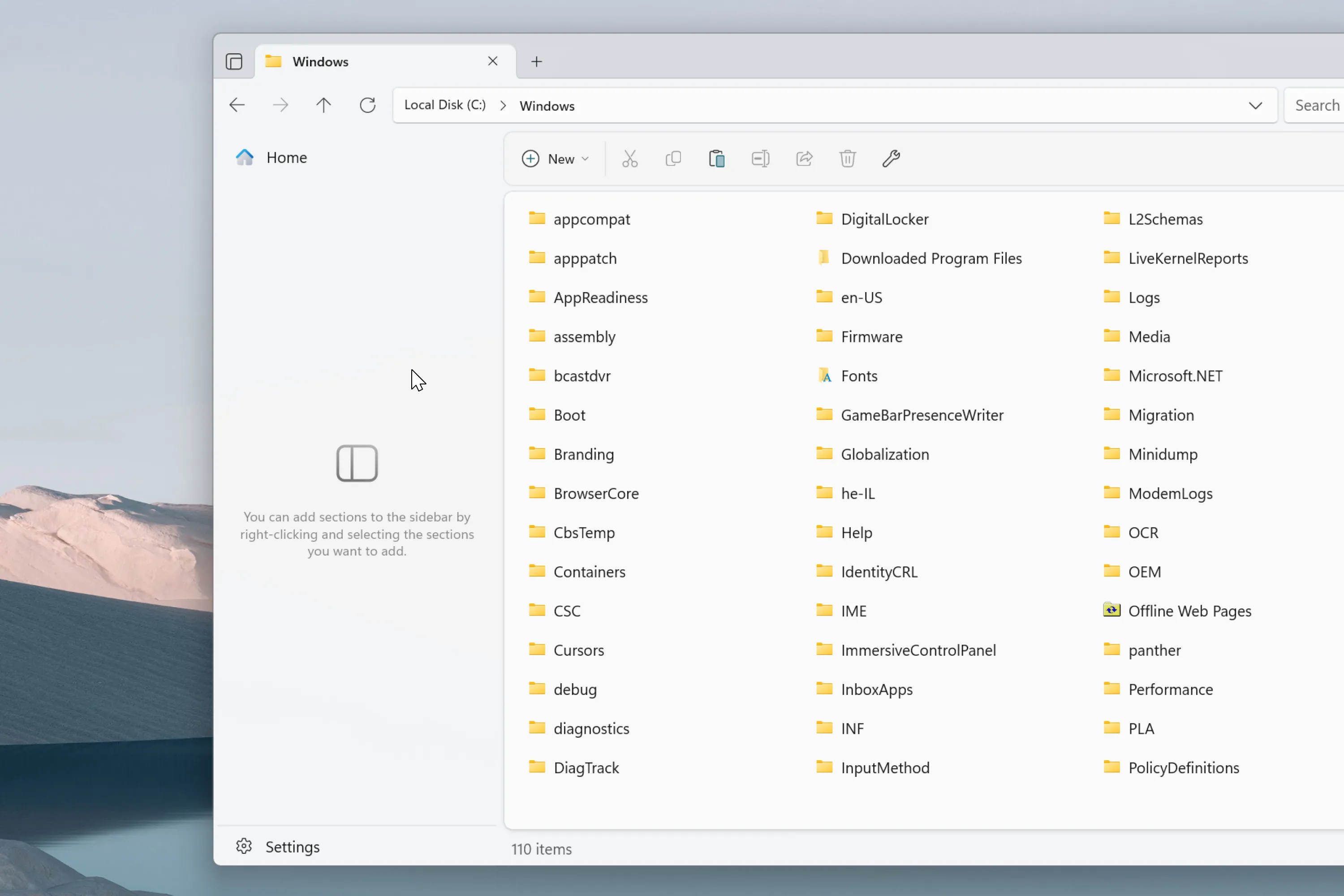Viewport: 1344px width, 896px height.
Task: Open Settings from the sidebar
Action: [x=292, y=846]
